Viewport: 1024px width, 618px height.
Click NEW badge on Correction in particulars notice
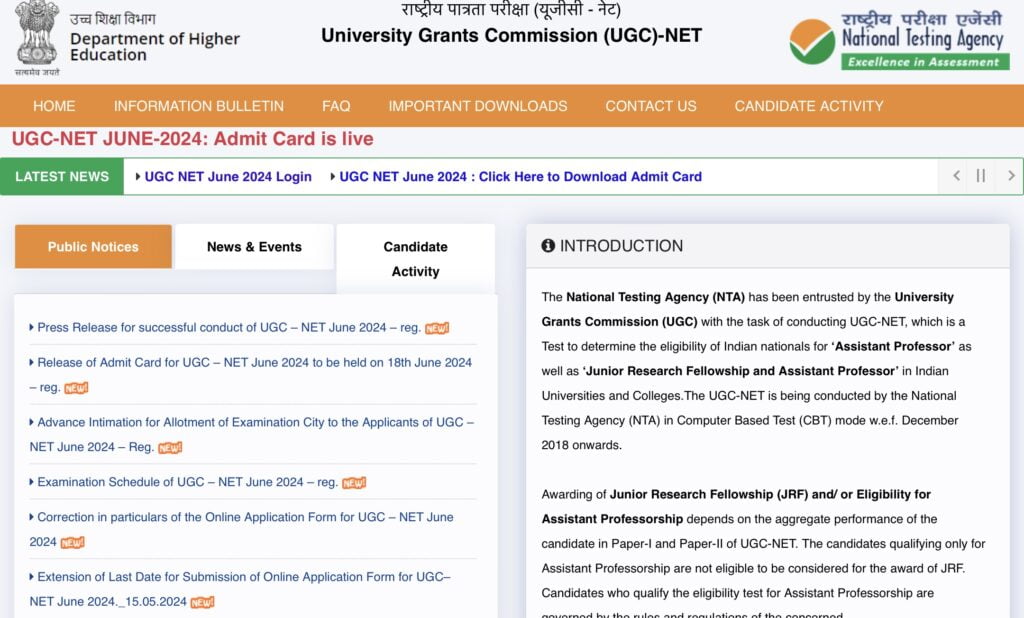pyautogui.click(x=72, y=542)
